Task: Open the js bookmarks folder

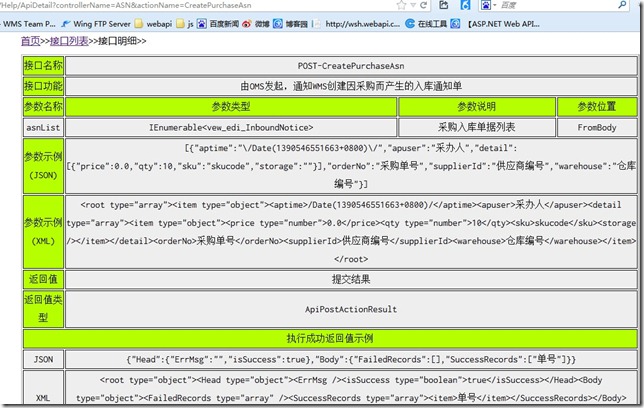Action: point(190,24)
